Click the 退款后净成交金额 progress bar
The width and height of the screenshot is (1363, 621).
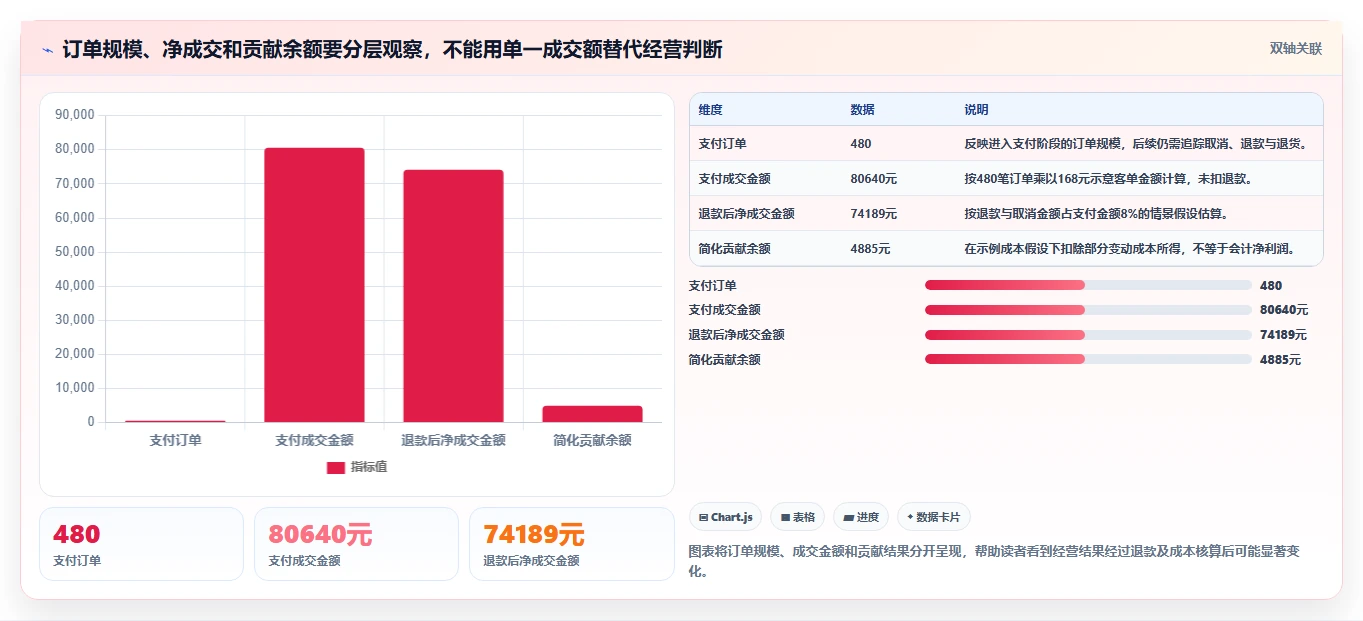click(x=1088, y=335)
